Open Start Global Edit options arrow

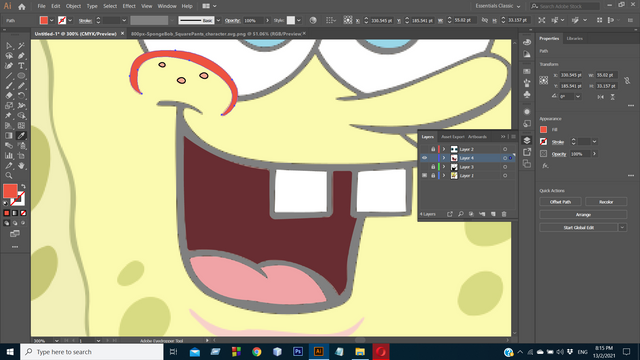pyautogui.click(x=622, y=227)
